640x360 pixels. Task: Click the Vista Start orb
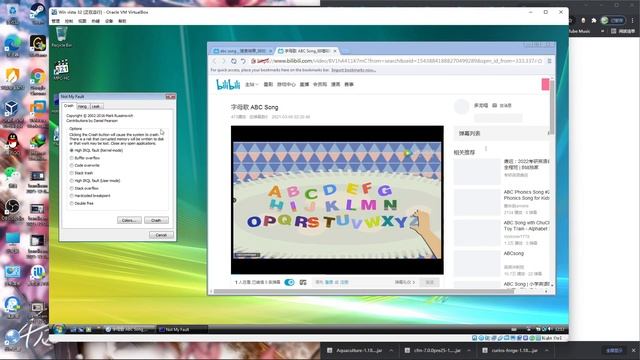click(58, 329)
